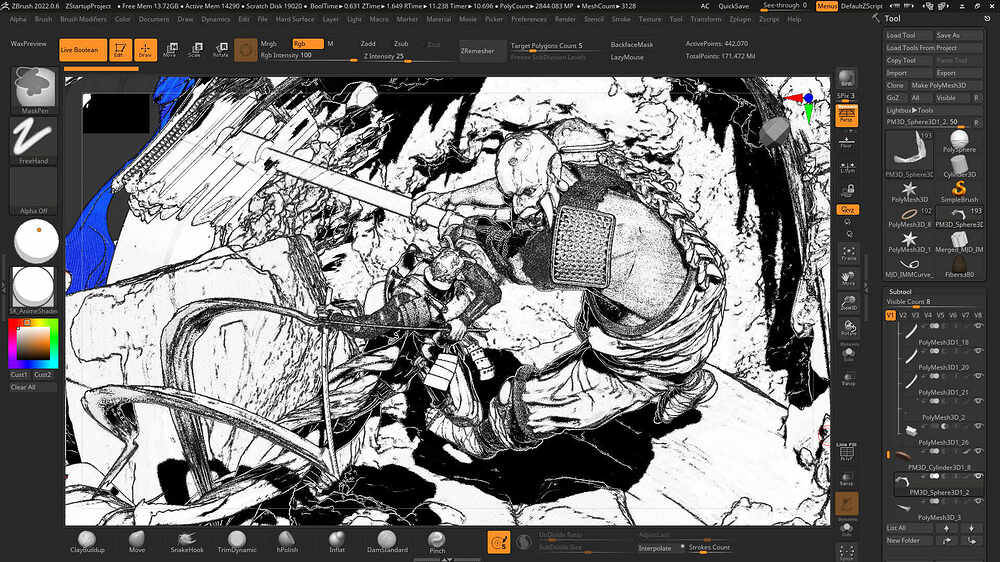The image size is (1000, 562).
Task: Open the SK_AnimeShader material sphere
Action: pyautogui.click(x=34, y=290)
